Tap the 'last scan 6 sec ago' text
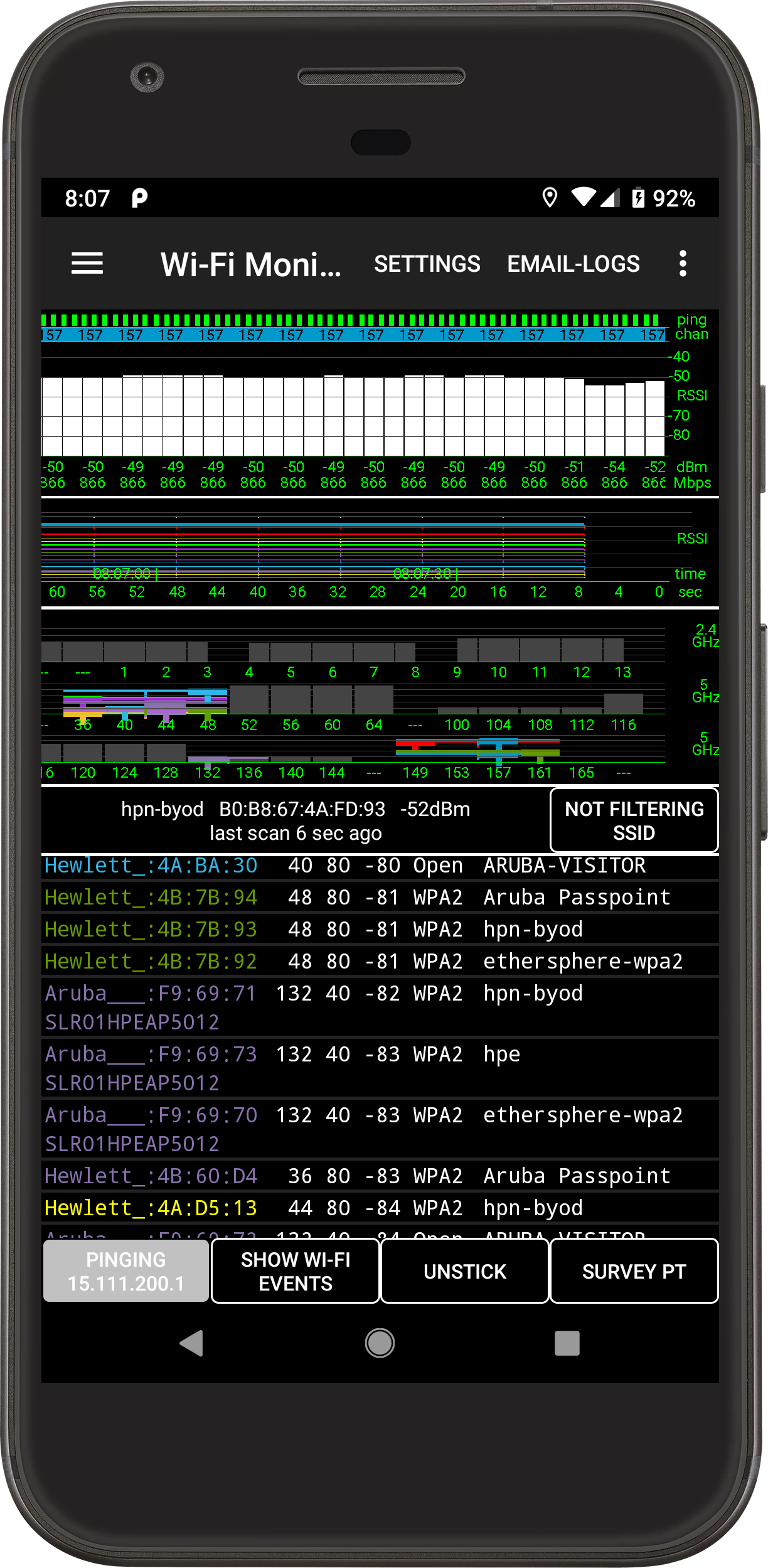Viewport: 768px width, 1568px height. [296, 834]
